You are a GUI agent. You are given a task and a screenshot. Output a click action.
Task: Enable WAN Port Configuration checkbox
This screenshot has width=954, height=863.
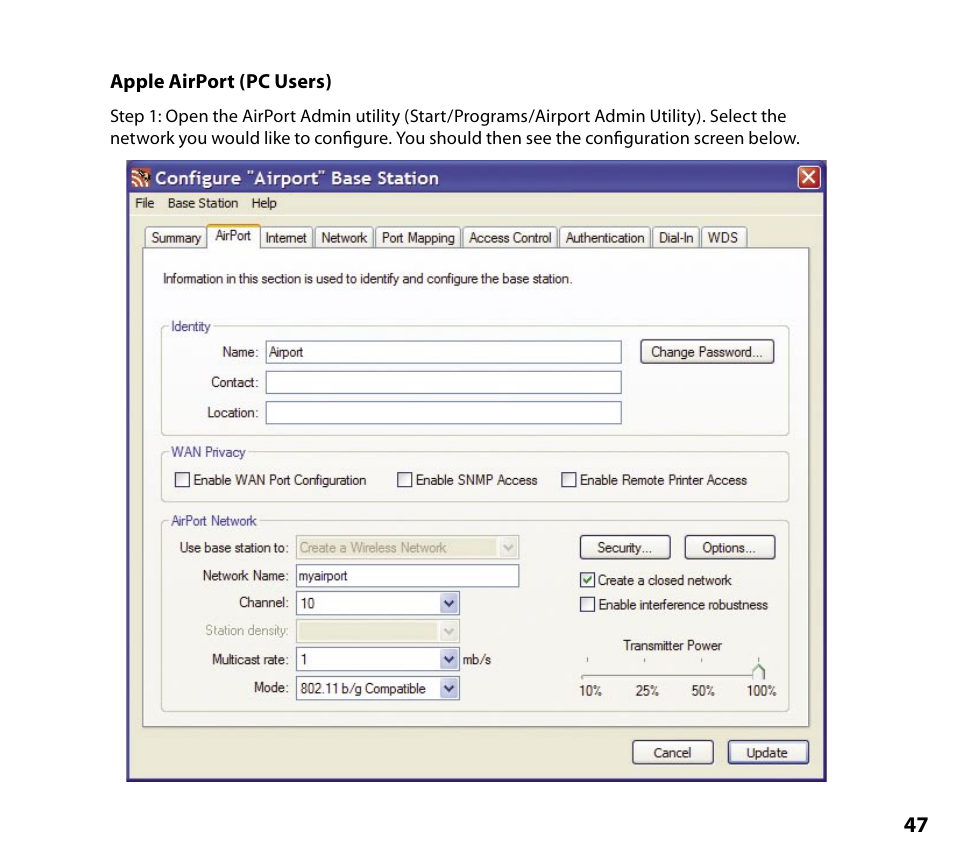click(182, 480)
